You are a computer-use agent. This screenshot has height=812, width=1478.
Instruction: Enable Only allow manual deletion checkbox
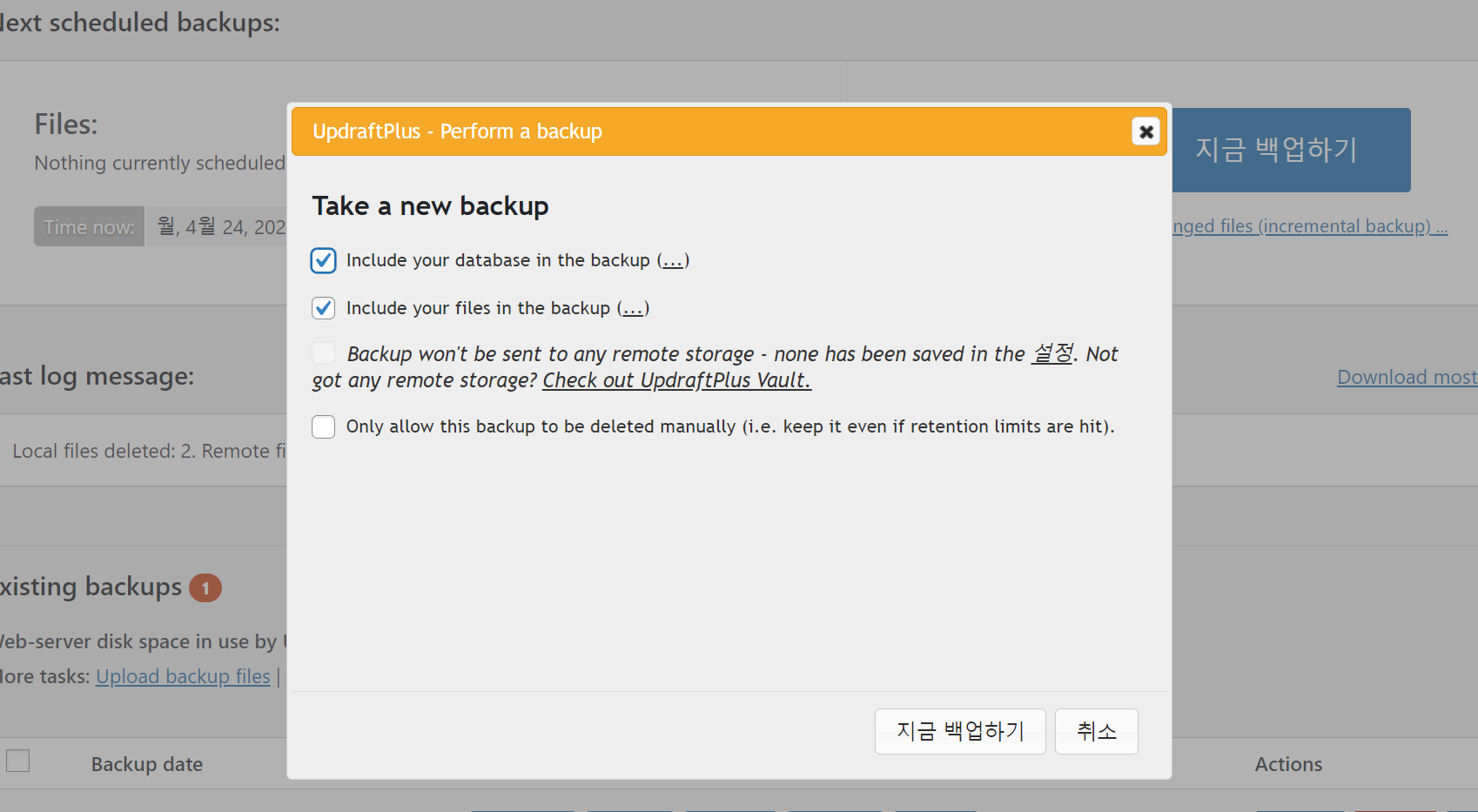[x=323, y=426]
